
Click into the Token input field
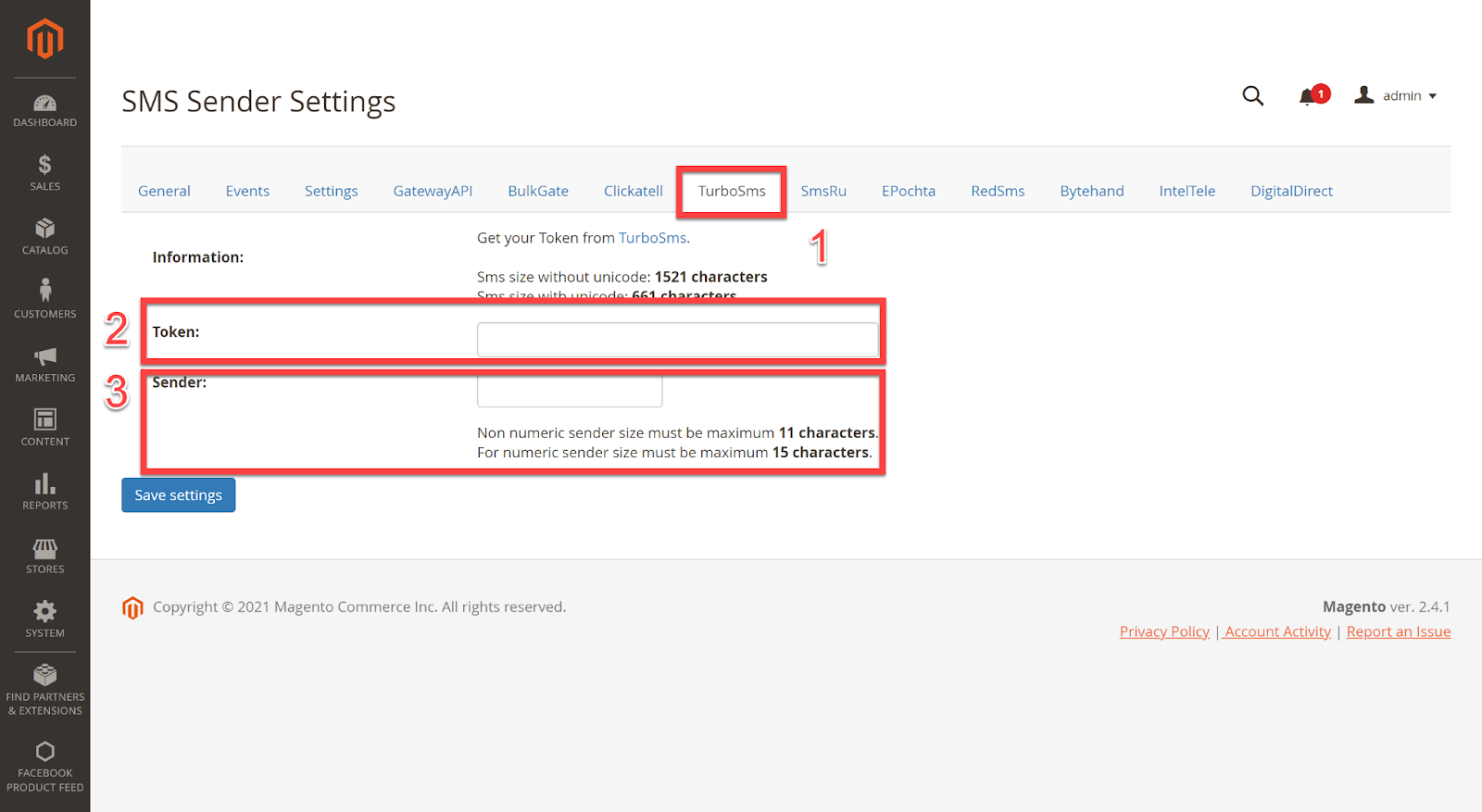coord(678,340)
